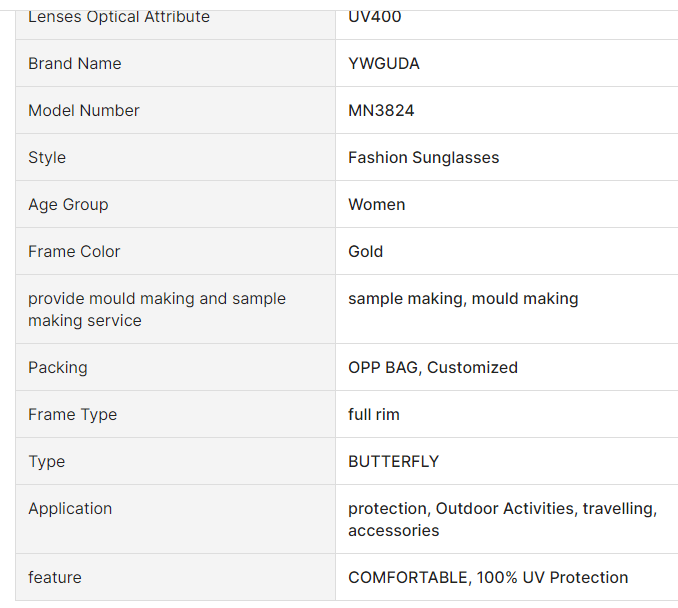Click the Frame Type label
This screenshot has height=608, width=678.
[72, 415]
